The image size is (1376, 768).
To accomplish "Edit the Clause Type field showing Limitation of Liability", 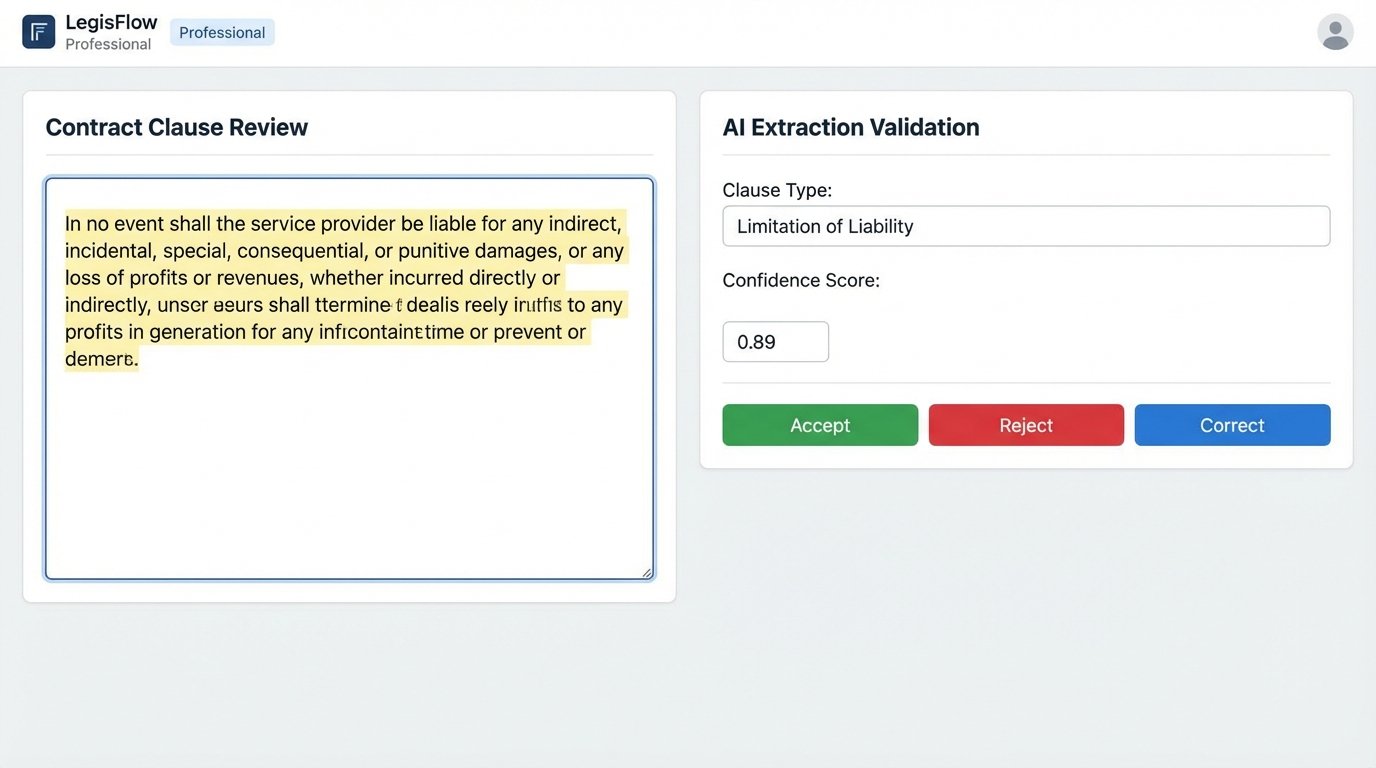I will pos(1026,226).
